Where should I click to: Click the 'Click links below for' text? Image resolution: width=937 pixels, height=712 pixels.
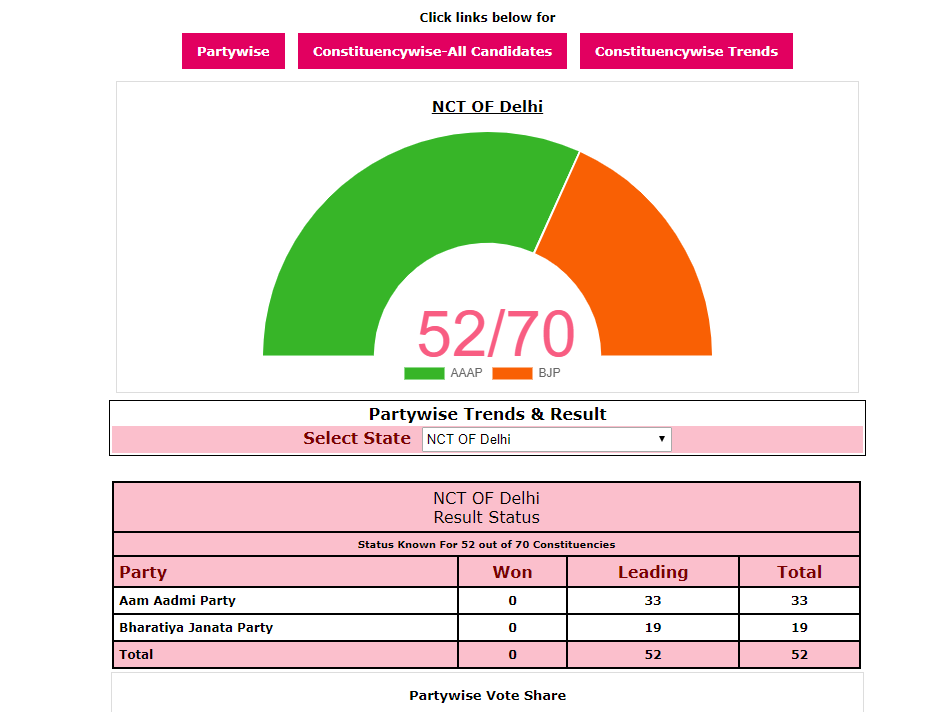[487, 17]
